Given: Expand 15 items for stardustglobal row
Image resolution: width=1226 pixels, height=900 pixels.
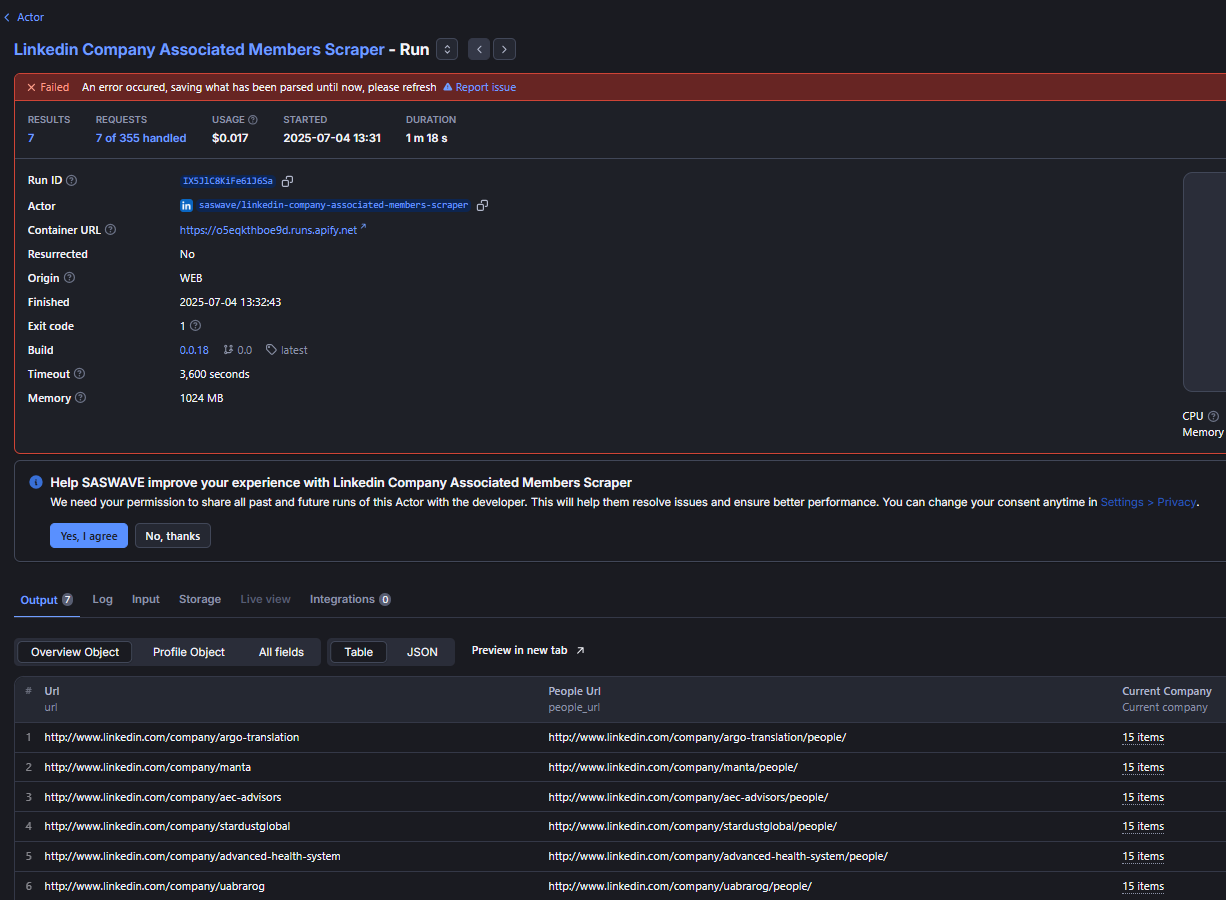Looking at the screenshot, I should (x=1143, y=826).
